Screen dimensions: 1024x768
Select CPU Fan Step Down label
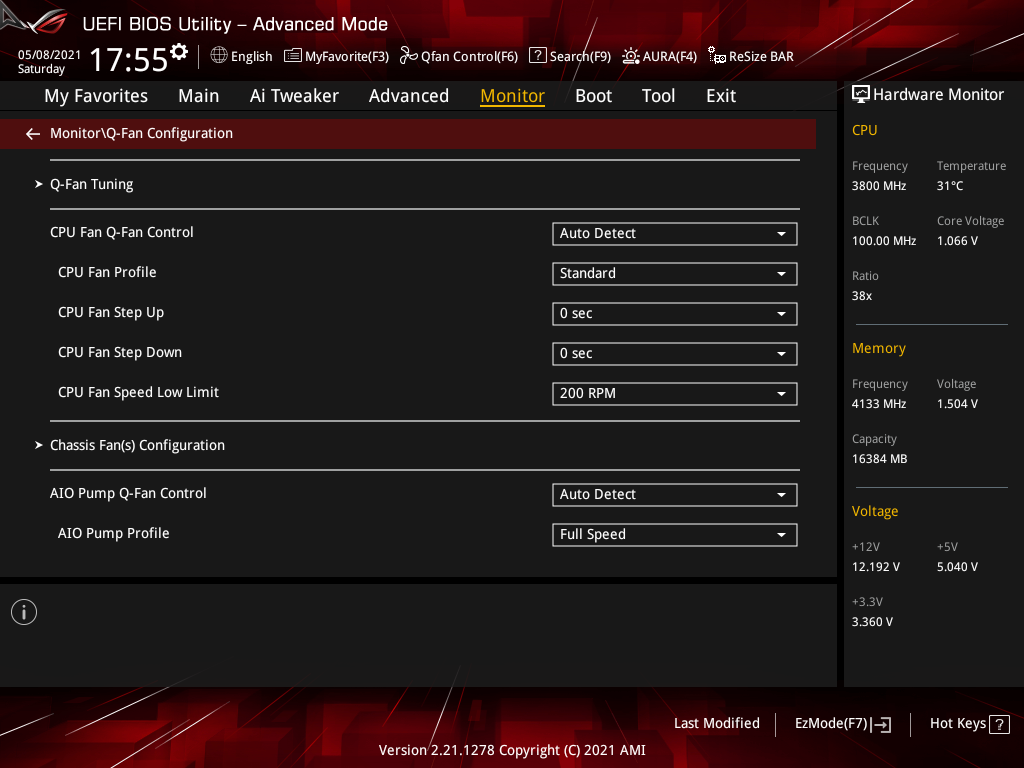(120, 353)
